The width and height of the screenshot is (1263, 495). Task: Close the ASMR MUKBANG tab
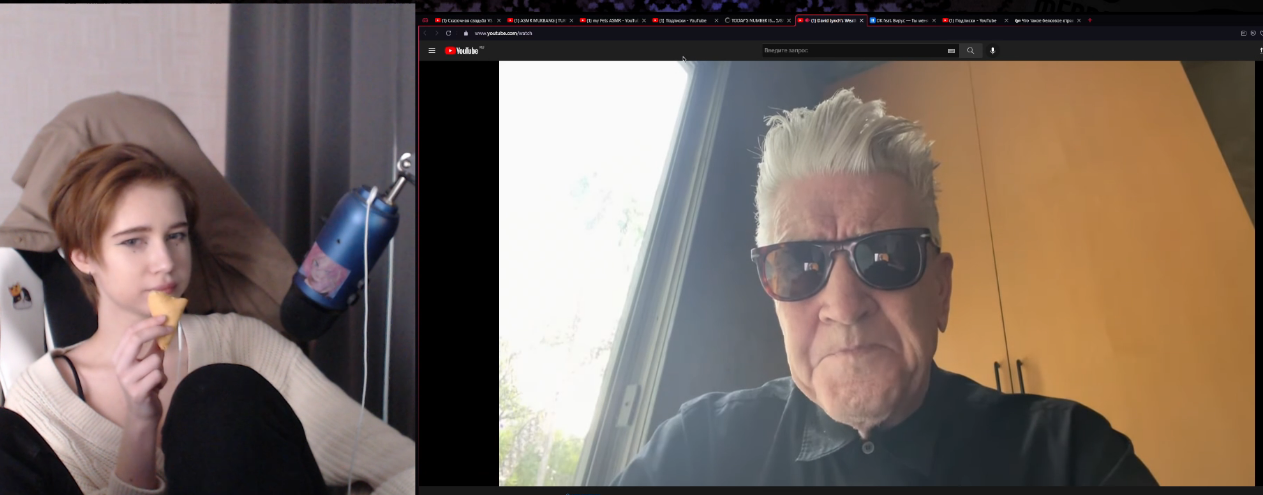[x=571, y=20]
